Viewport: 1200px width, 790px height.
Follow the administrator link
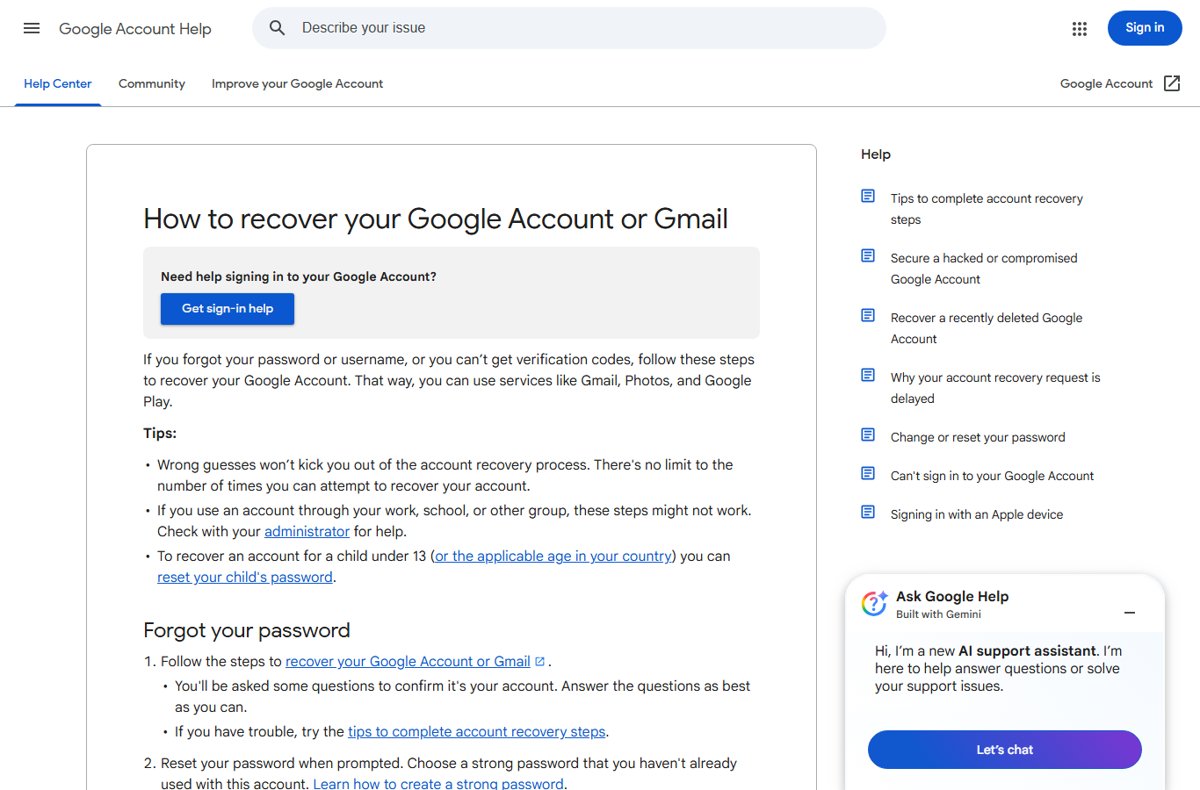(307, 531)
